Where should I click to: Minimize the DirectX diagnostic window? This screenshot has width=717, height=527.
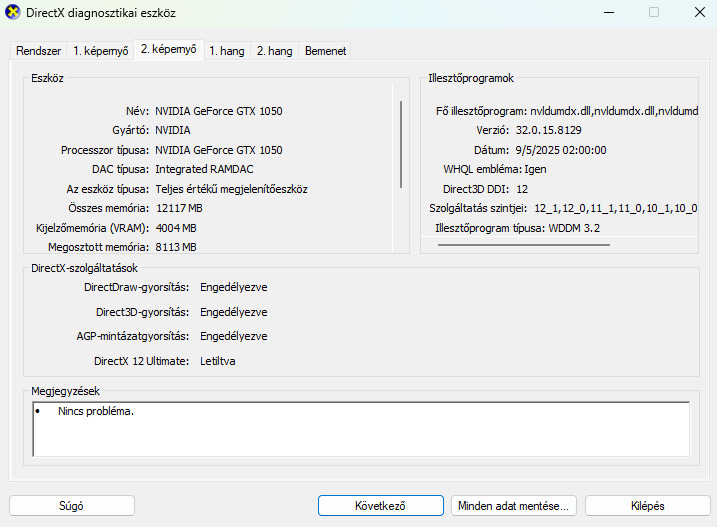click(609, 12)
